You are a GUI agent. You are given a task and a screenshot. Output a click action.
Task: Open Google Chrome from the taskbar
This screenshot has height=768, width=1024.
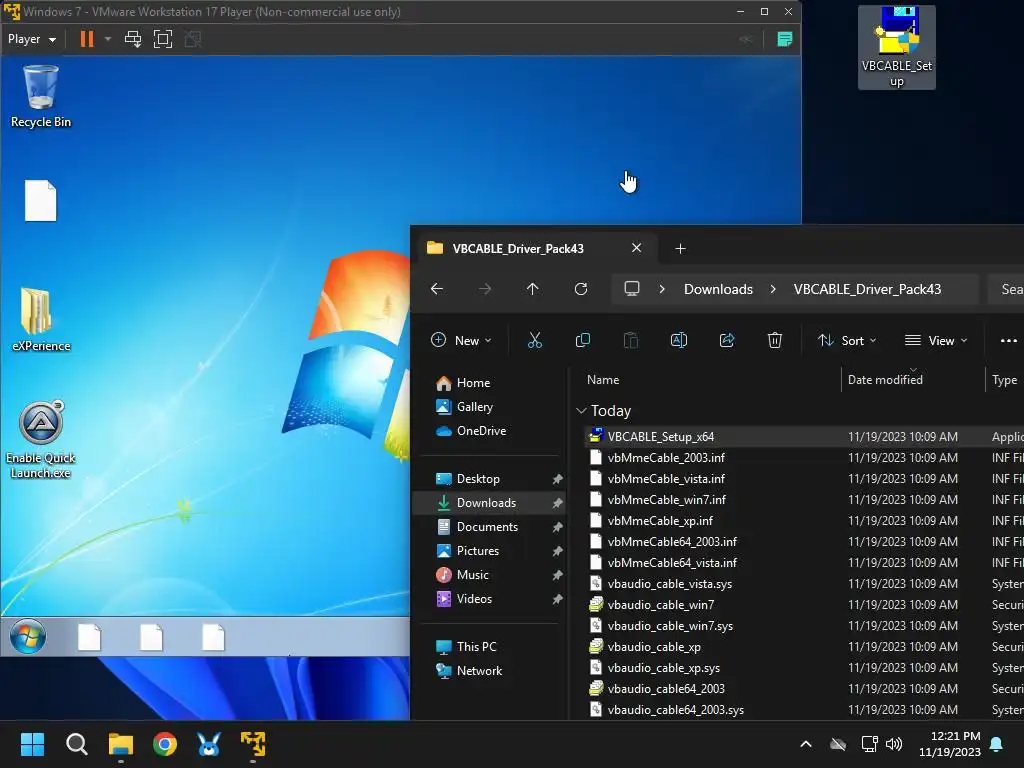(x=165, y=744)
